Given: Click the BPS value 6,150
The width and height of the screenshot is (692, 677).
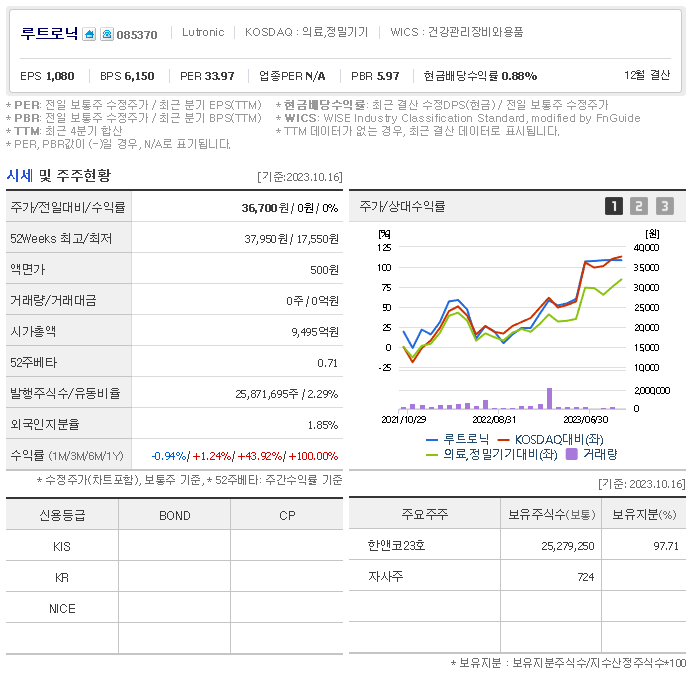Looking at the screenshot, I should click(x=139, y=76).
